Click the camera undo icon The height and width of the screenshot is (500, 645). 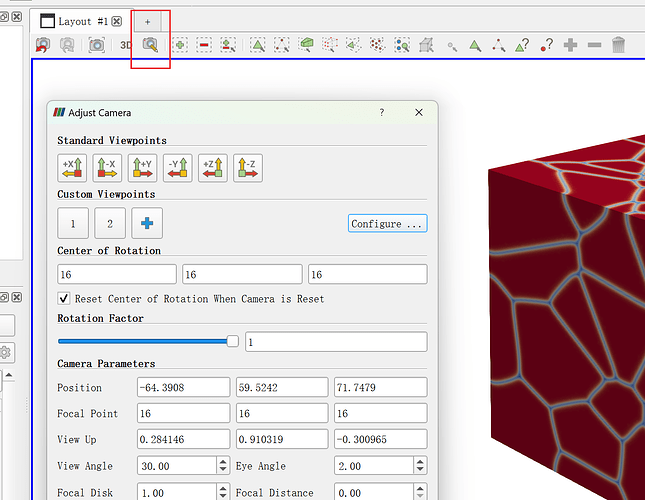[43, 45]
